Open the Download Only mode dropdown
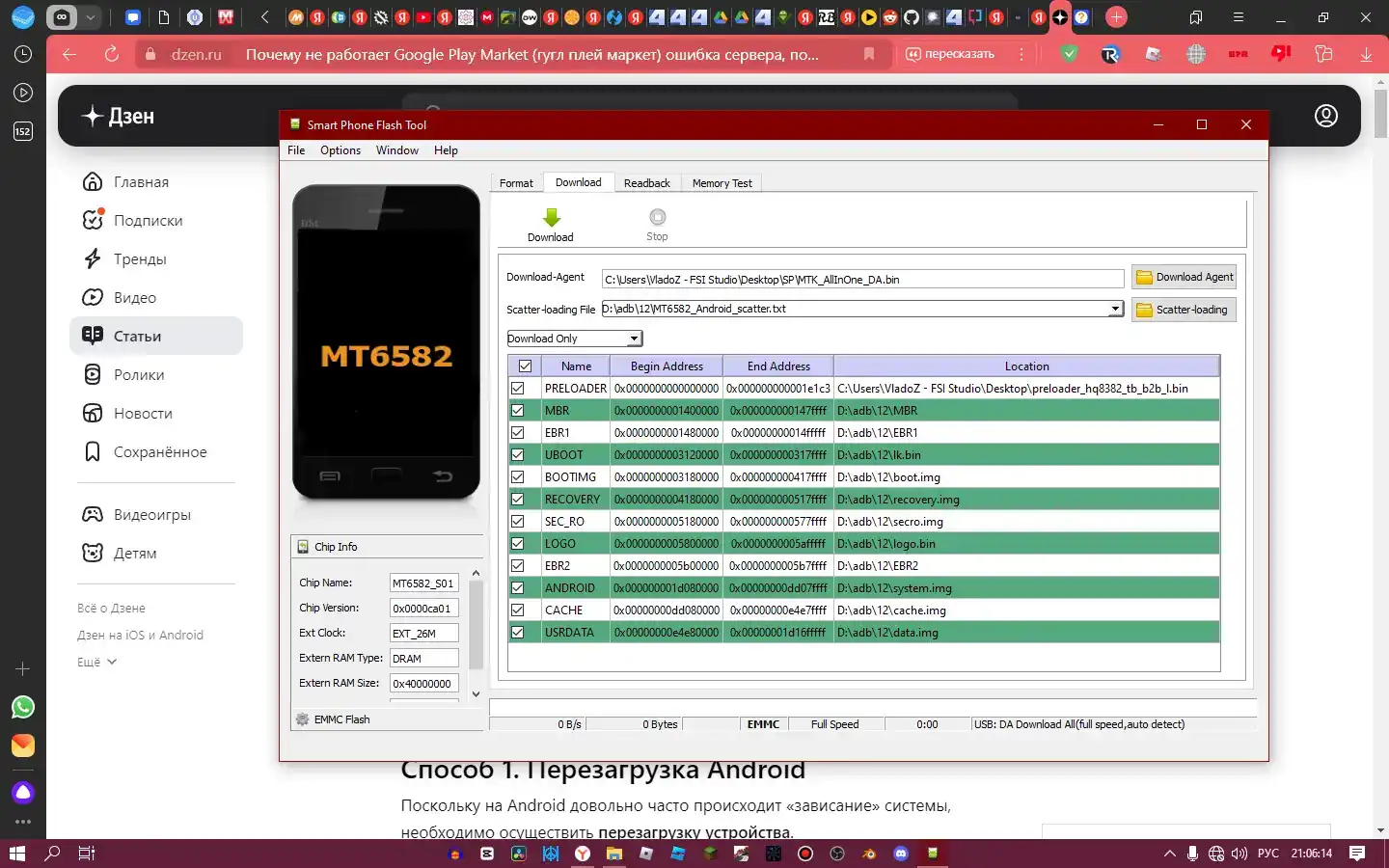Screen dimensions: 1389x868 [x=575, y=339]
